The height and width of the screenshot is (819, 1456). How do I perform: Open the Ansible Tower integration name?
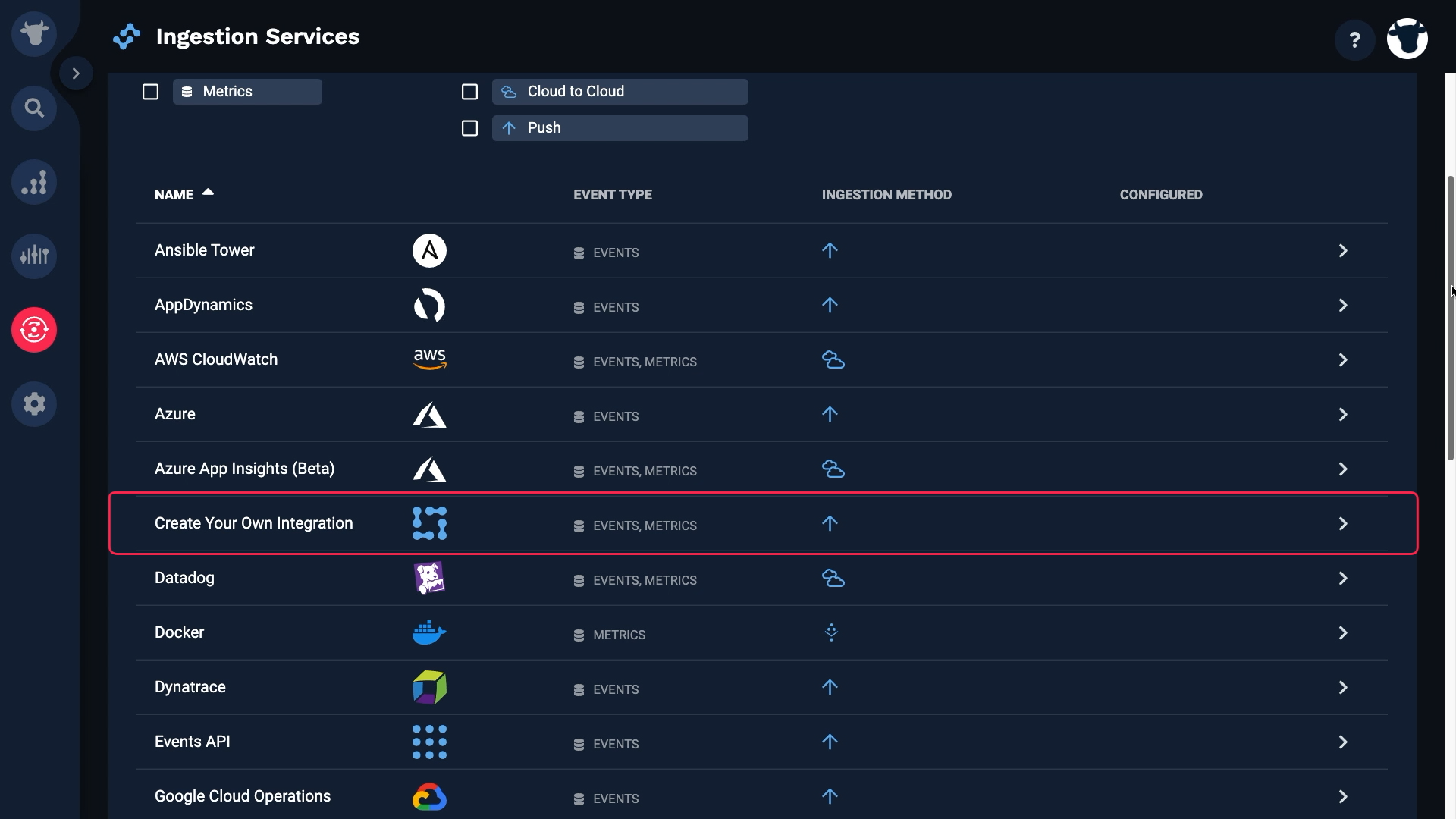(204, 250)
